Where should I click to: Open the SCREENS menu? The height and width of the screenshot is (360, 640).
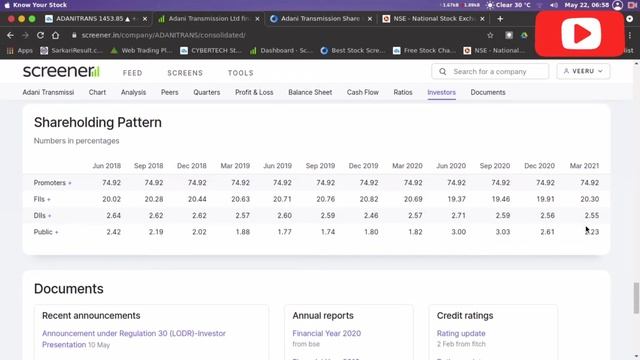click(185, 73)
